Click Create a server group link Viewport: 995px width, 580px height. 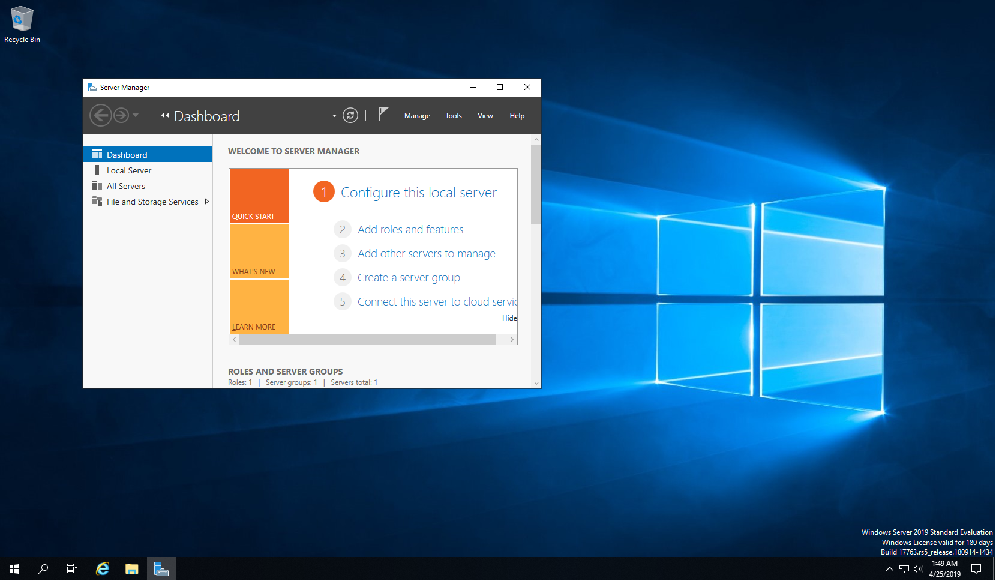[408, 277]
